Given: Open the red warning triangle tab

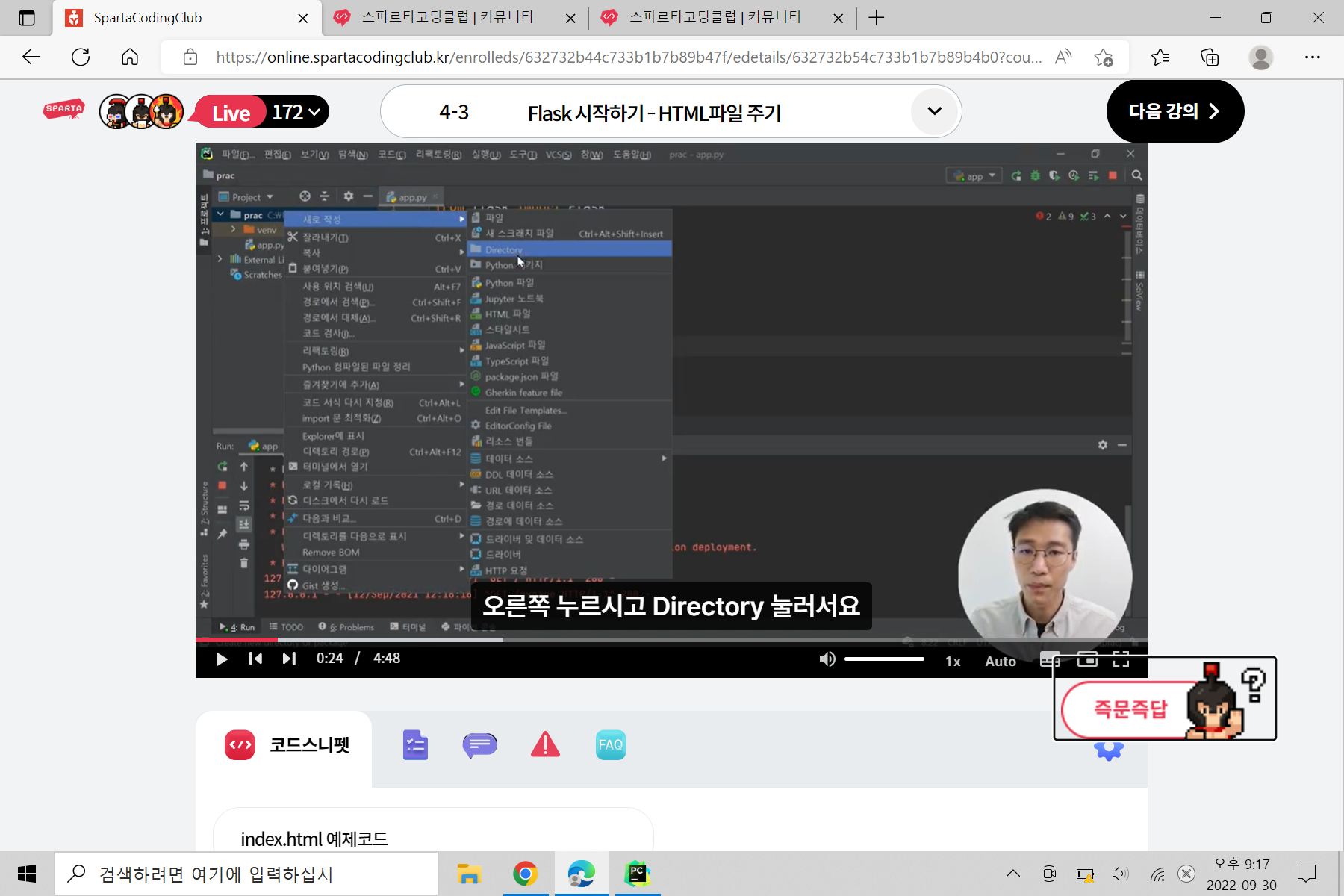Looking at the screenshot, I should pyautogui.click(x=545, y=744).
